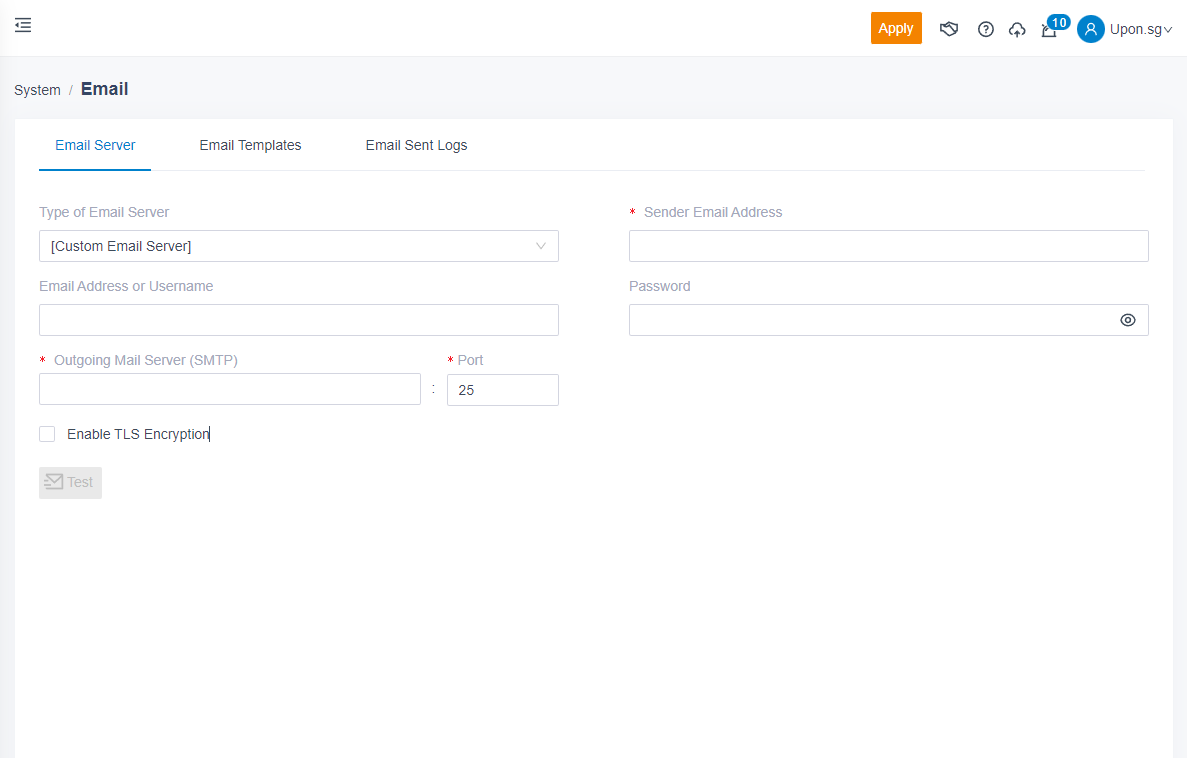The height and width of the screenshot is (758, 1187).
Task: Click the blue 10 notification badge
Action: coord(1059,22)
